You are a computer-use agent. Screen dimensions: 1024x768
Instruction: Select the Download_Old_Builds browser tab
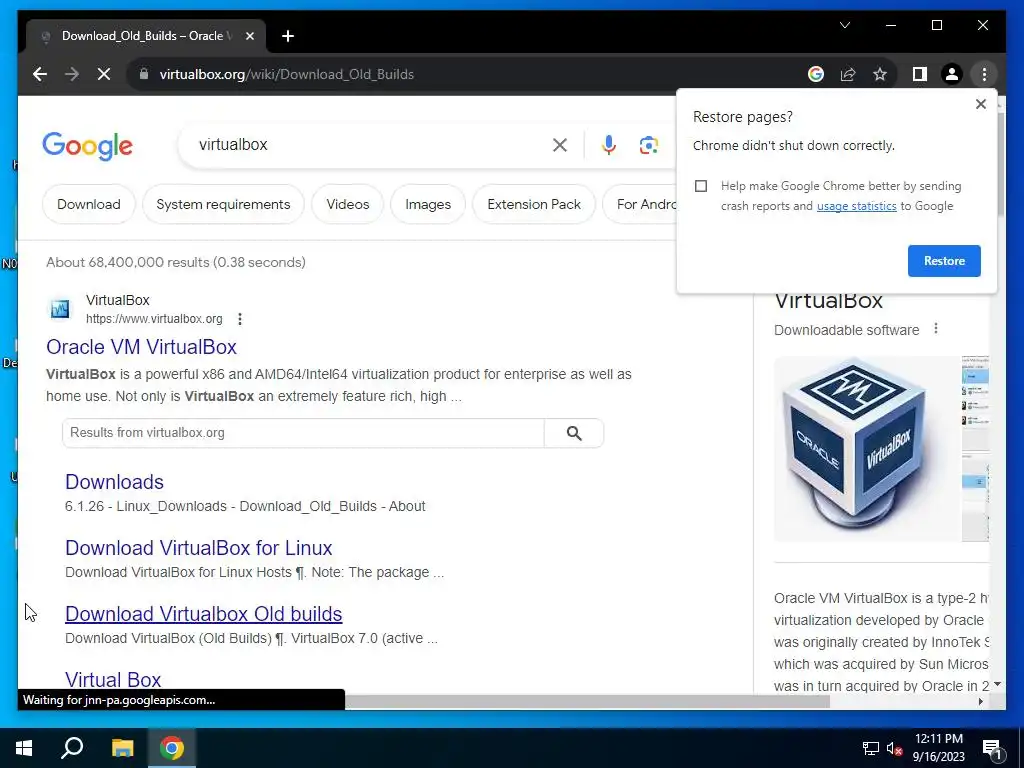146,36
